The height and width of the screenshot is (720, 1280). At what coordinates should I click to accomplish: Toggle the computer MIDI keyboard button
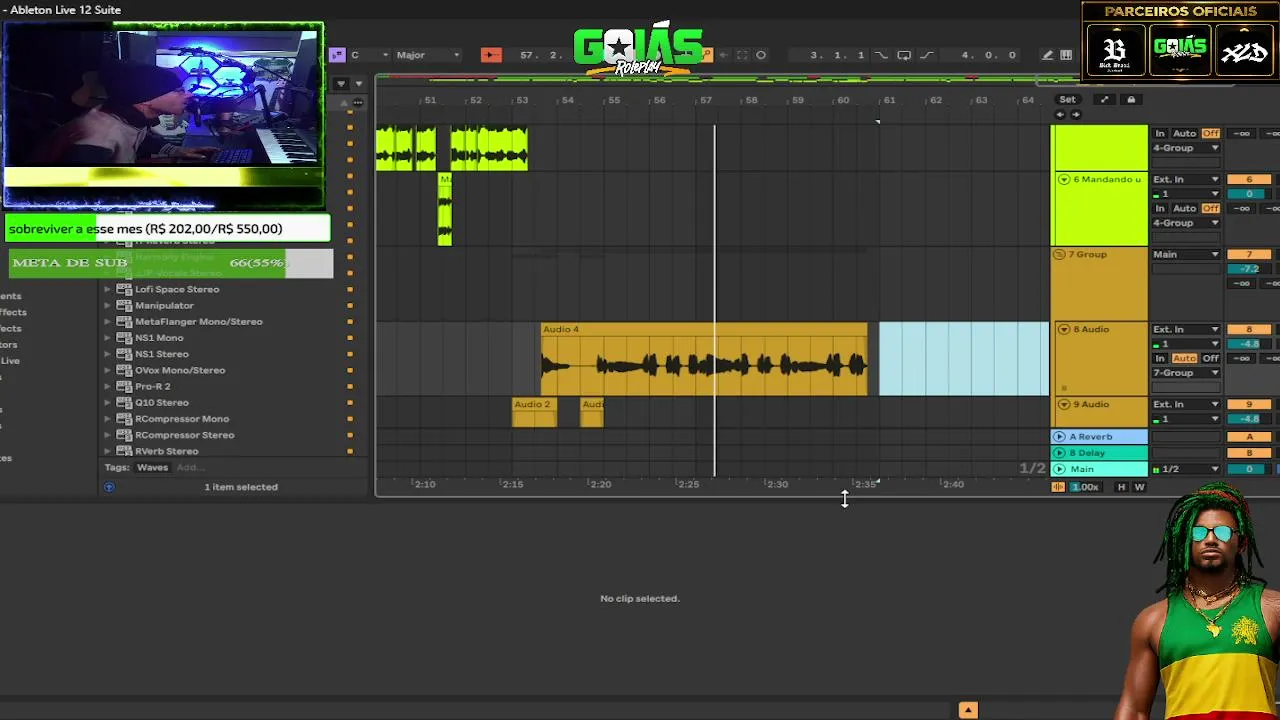pos(1066,55)
